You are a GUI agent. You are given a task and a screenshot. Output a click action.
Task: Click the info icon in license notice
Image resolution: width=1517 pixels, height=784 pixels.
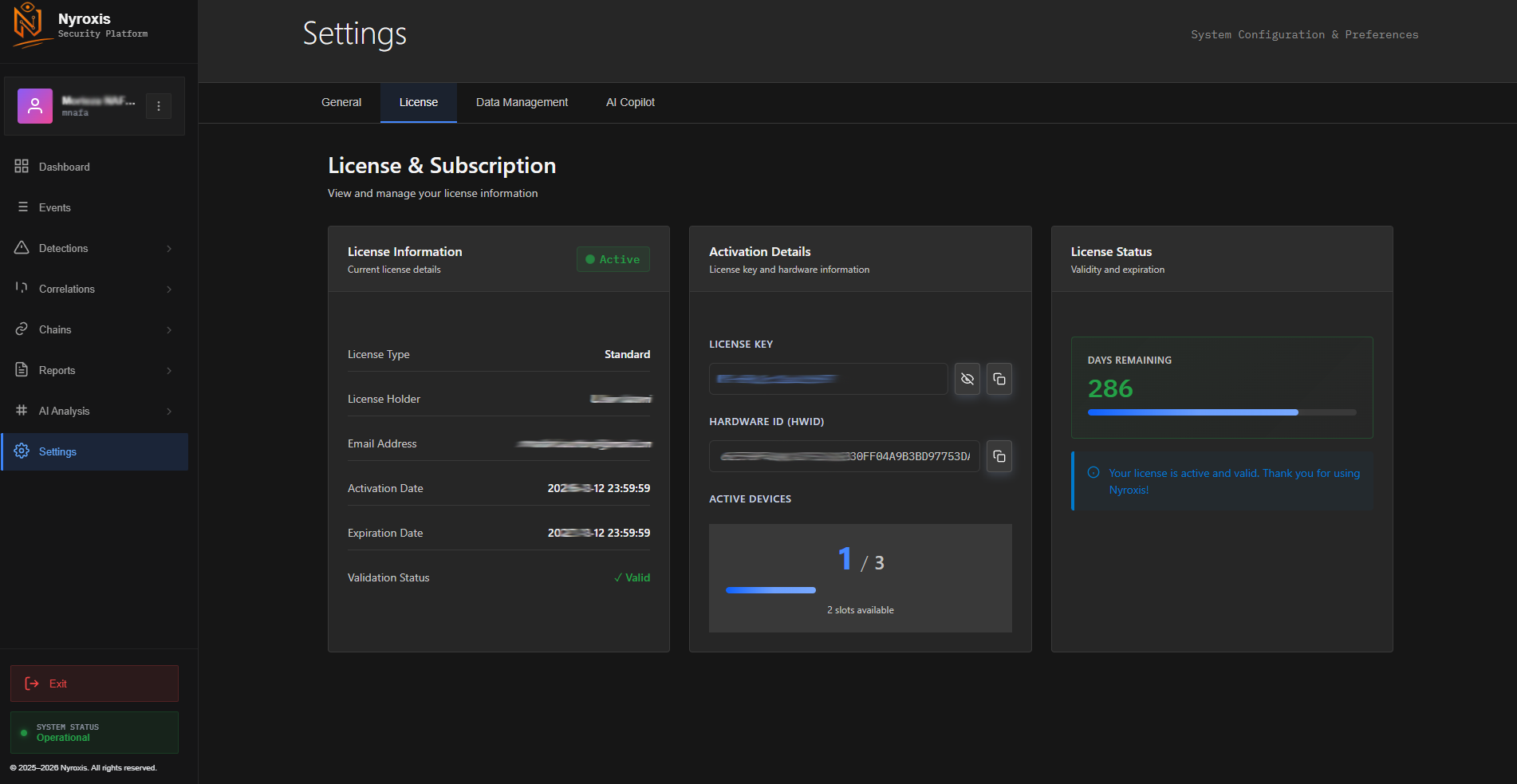1093,472
